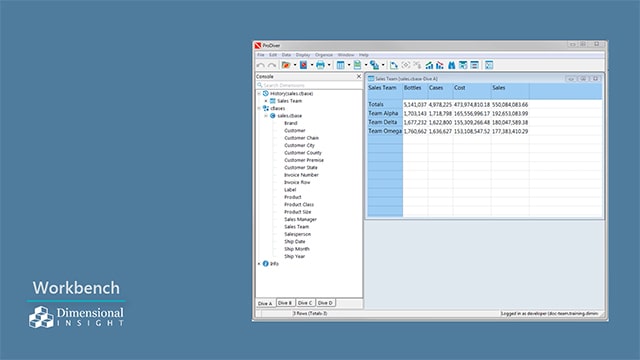Click the blue tabular view icon

[x=340, y=65]
